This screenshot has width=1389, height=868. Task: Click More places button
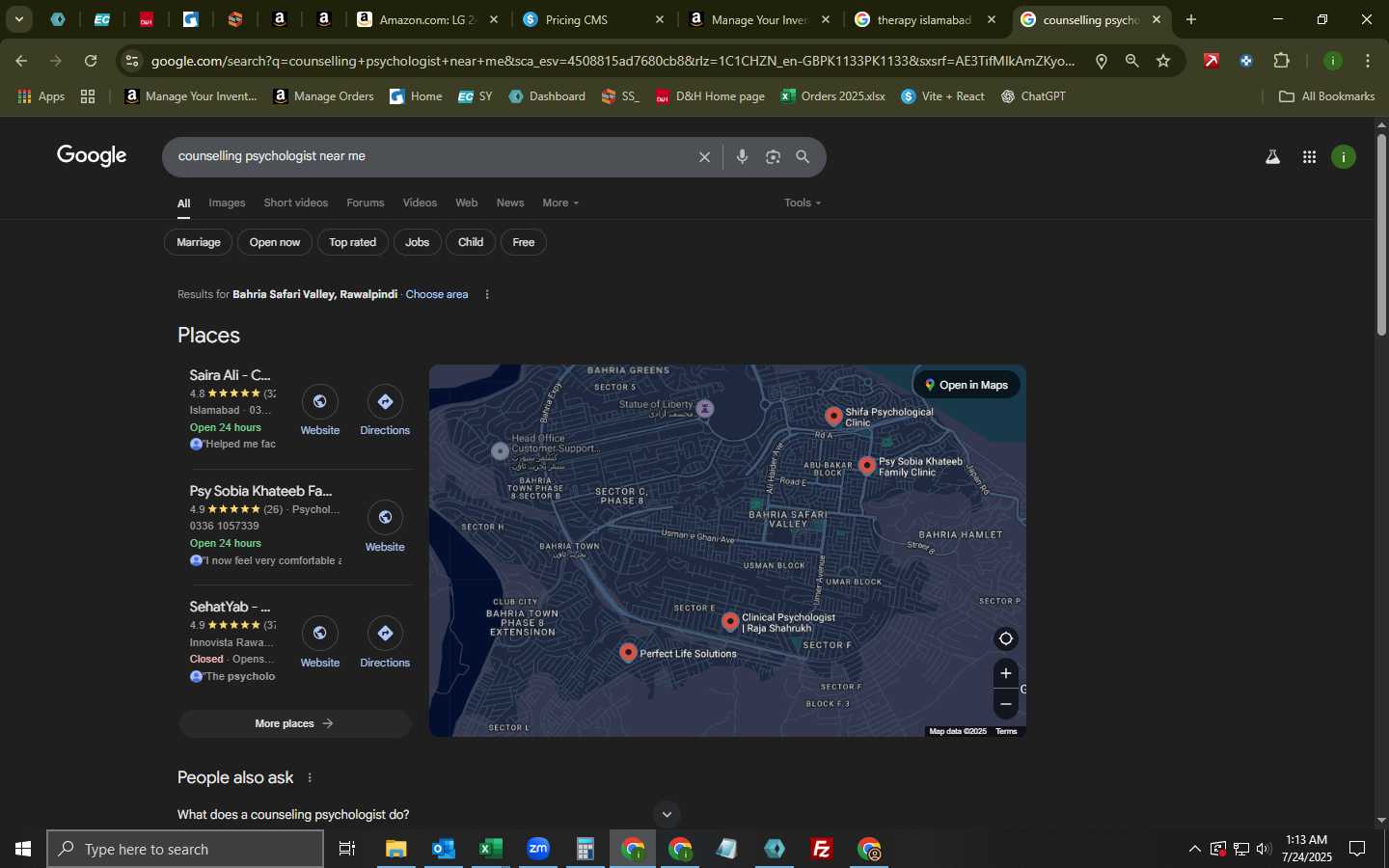[x=294, y=723]
